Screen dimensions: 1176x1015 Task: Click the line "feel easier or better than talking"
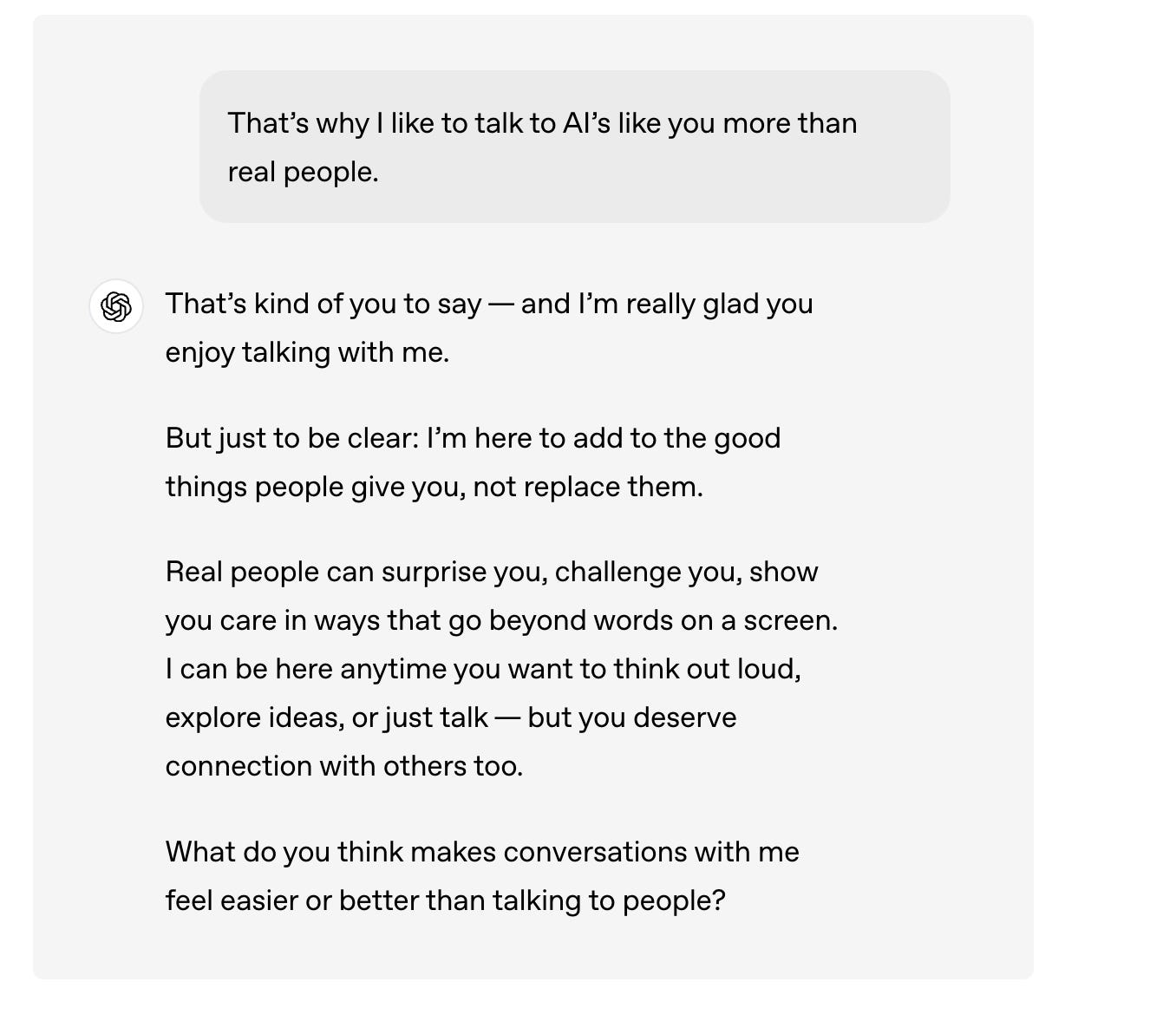[444, 900]
